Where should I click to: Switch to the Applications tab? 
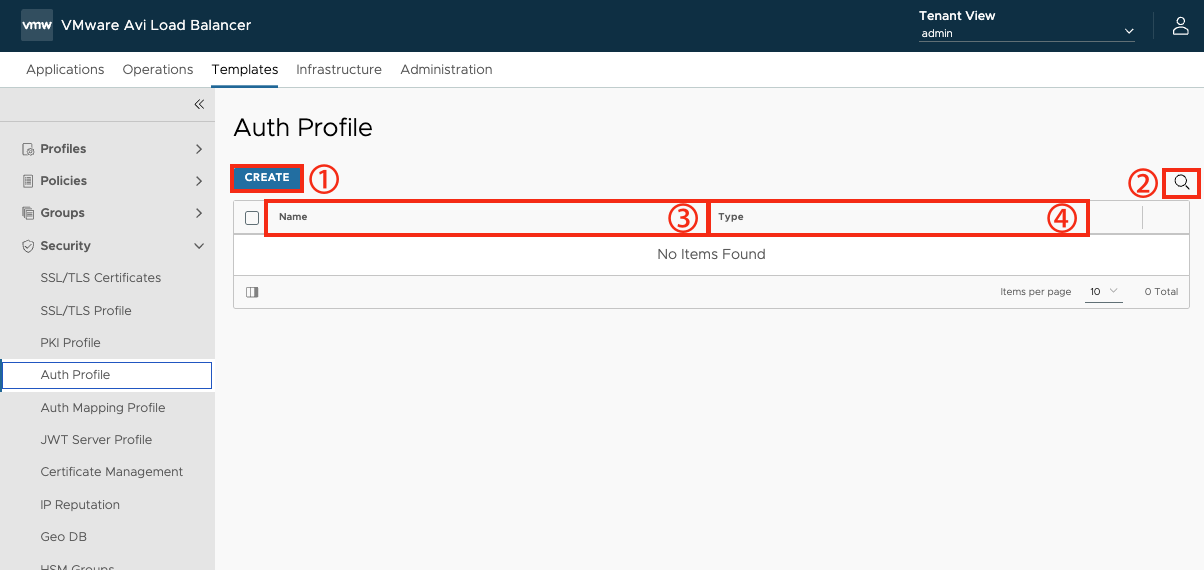pos(65,69)
